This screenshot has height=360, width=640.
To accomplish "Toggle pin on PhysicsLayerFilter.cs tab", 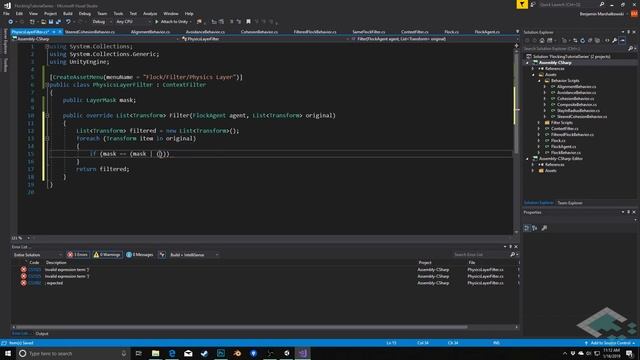I will [x=54, y=32].
